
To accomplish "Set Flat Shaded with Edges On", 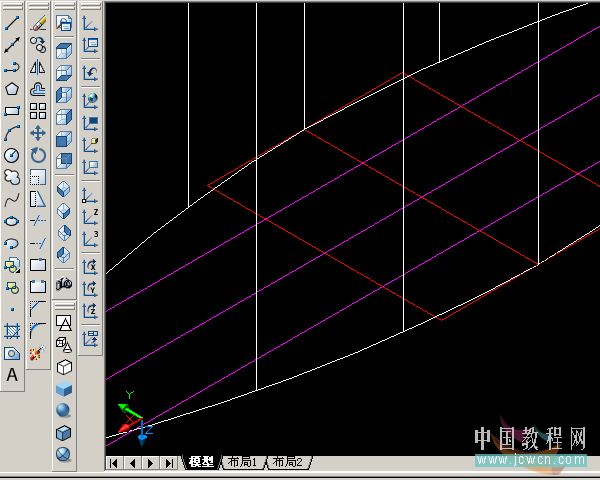I will [x=64, y=433].
